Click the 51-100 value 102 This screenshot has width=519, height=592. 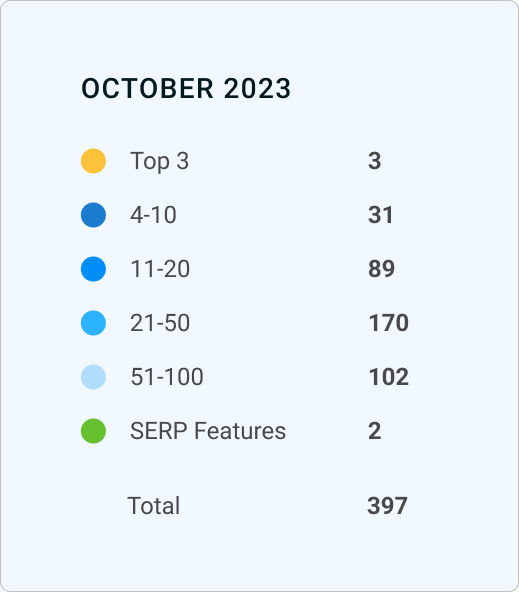(389, 377)
